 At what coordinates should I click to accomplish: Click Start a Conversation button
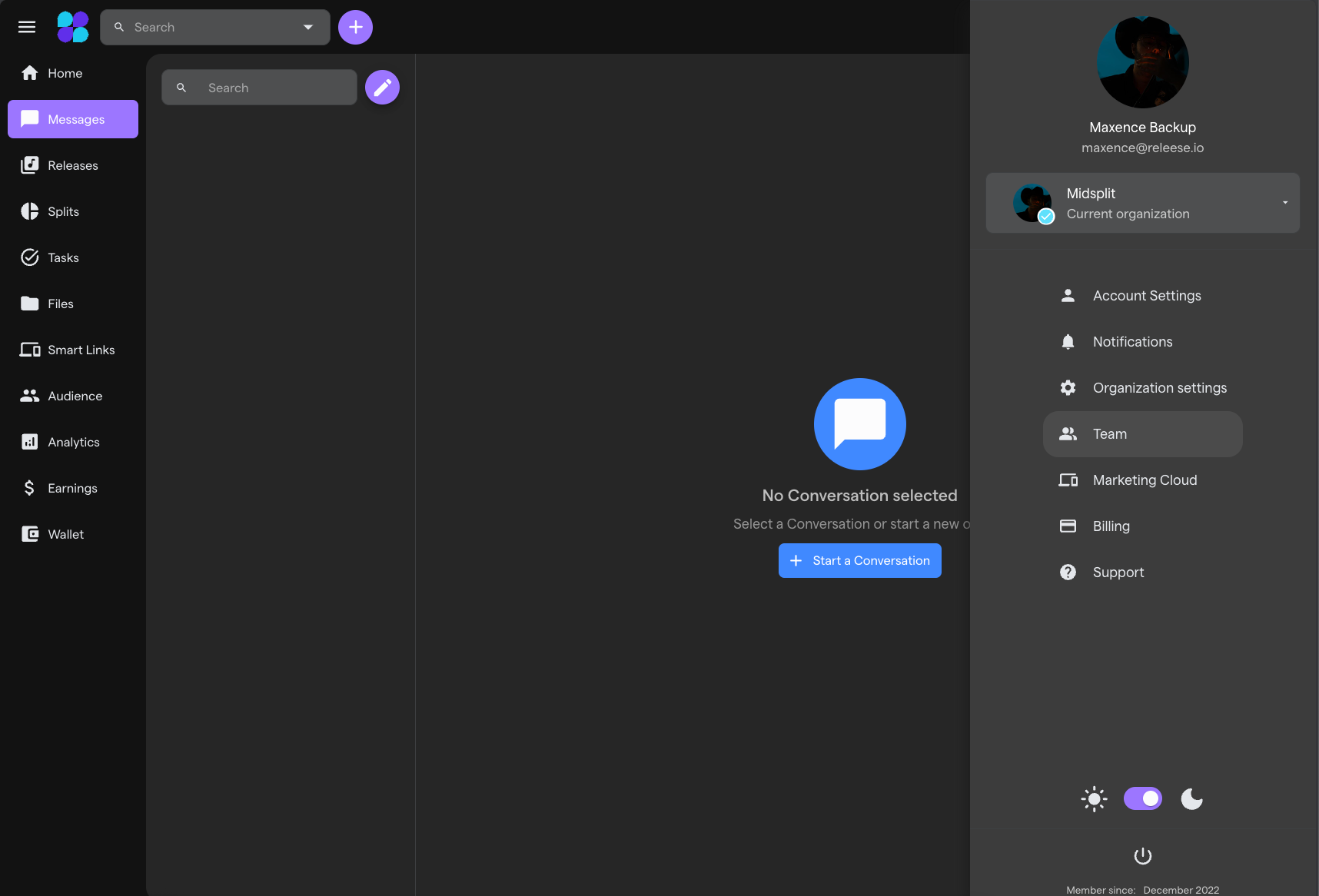click(859, 561)
